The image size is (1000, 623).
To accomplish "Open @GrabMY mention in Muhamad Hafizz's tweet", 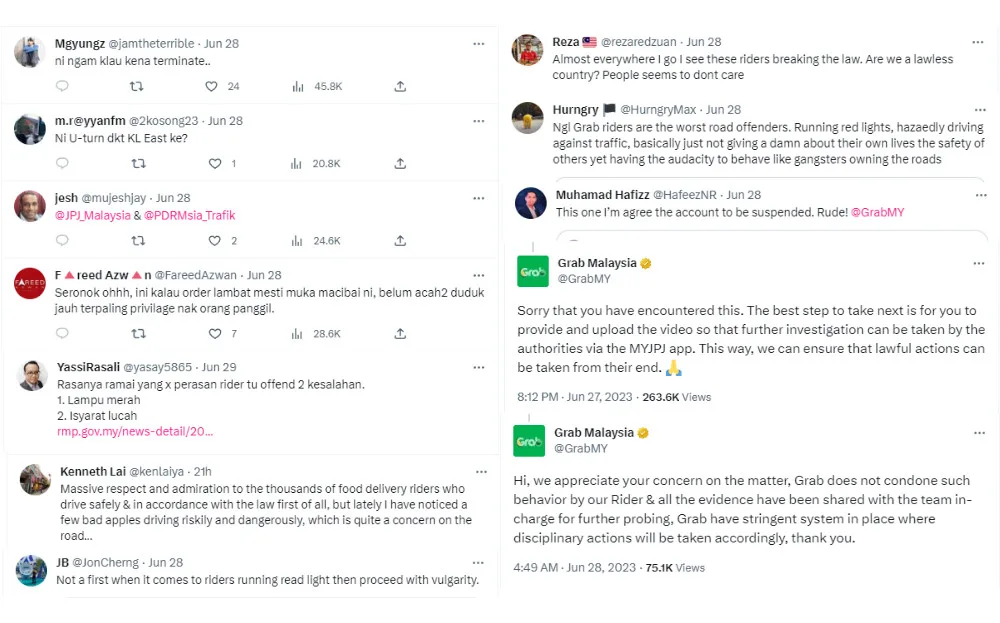I will 877,212.
